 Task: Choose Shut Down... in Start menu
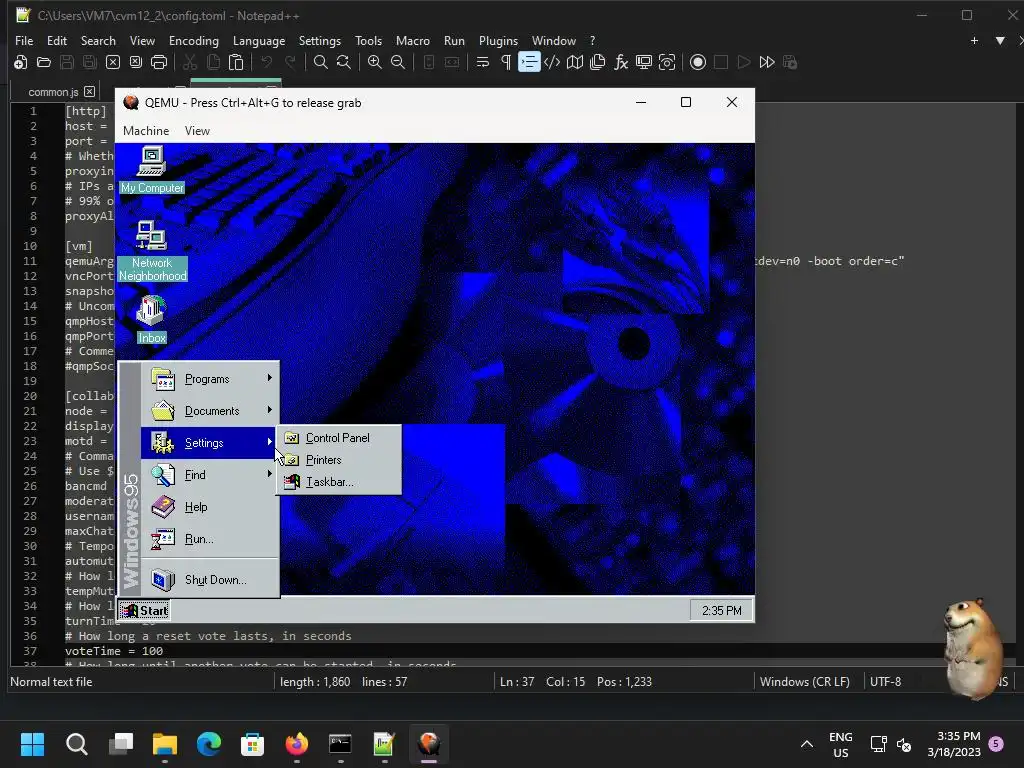pos(210,579)
